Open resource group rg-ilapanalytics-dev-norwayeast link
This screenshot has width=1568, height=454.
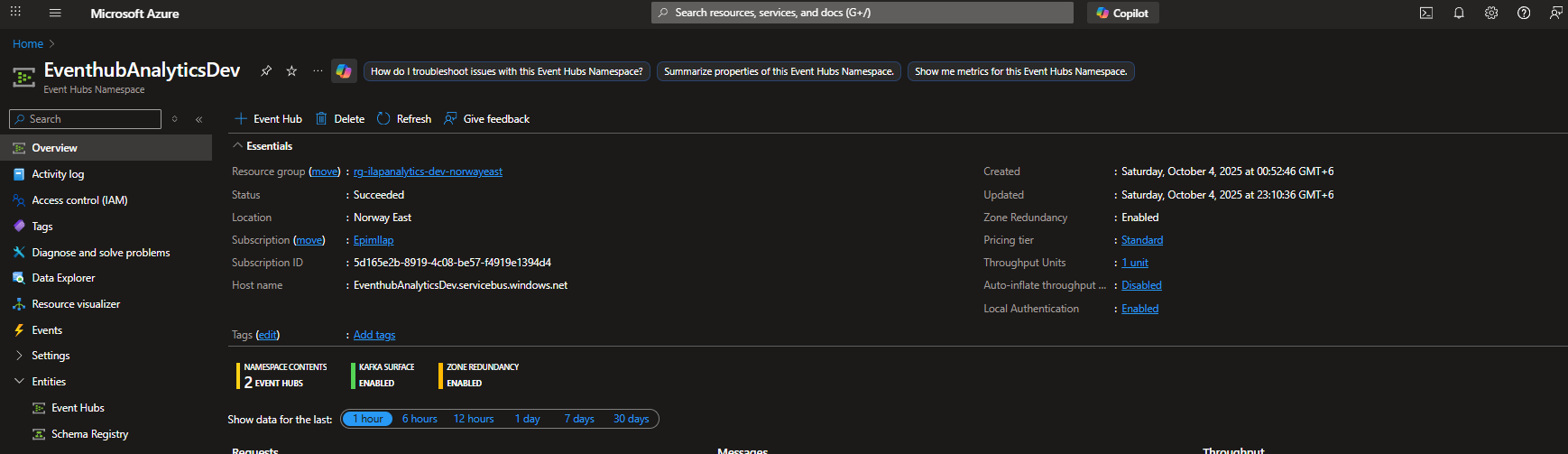pyautogui.click(x=428, y=171)
